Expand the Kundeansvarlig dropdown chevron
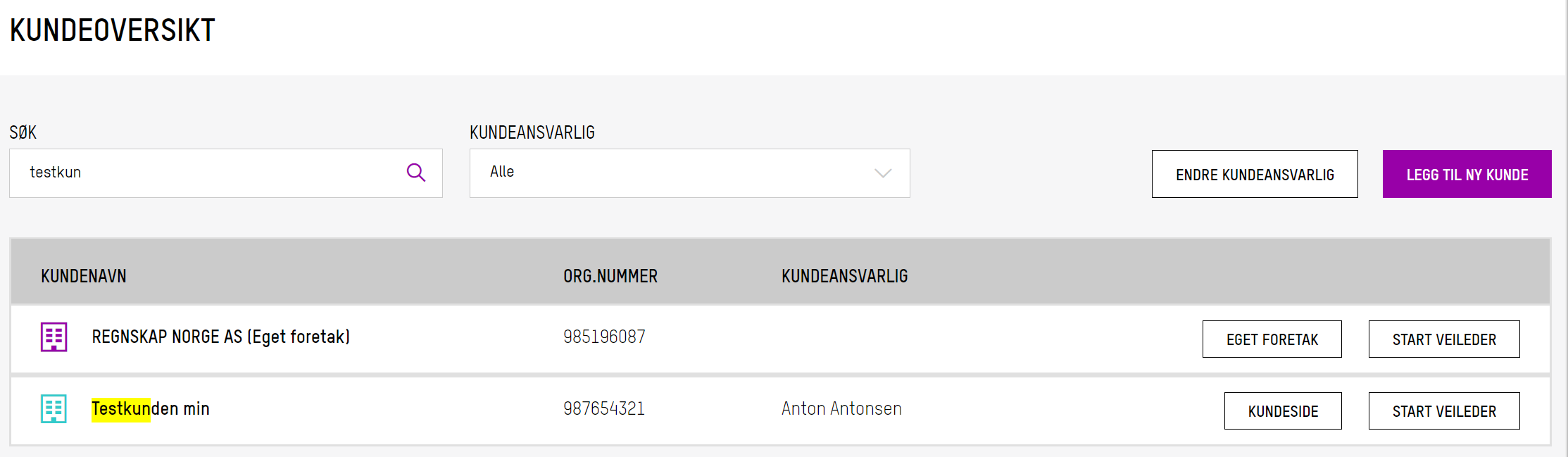This screenshot has height=457, width=1568. pos(883,173)
